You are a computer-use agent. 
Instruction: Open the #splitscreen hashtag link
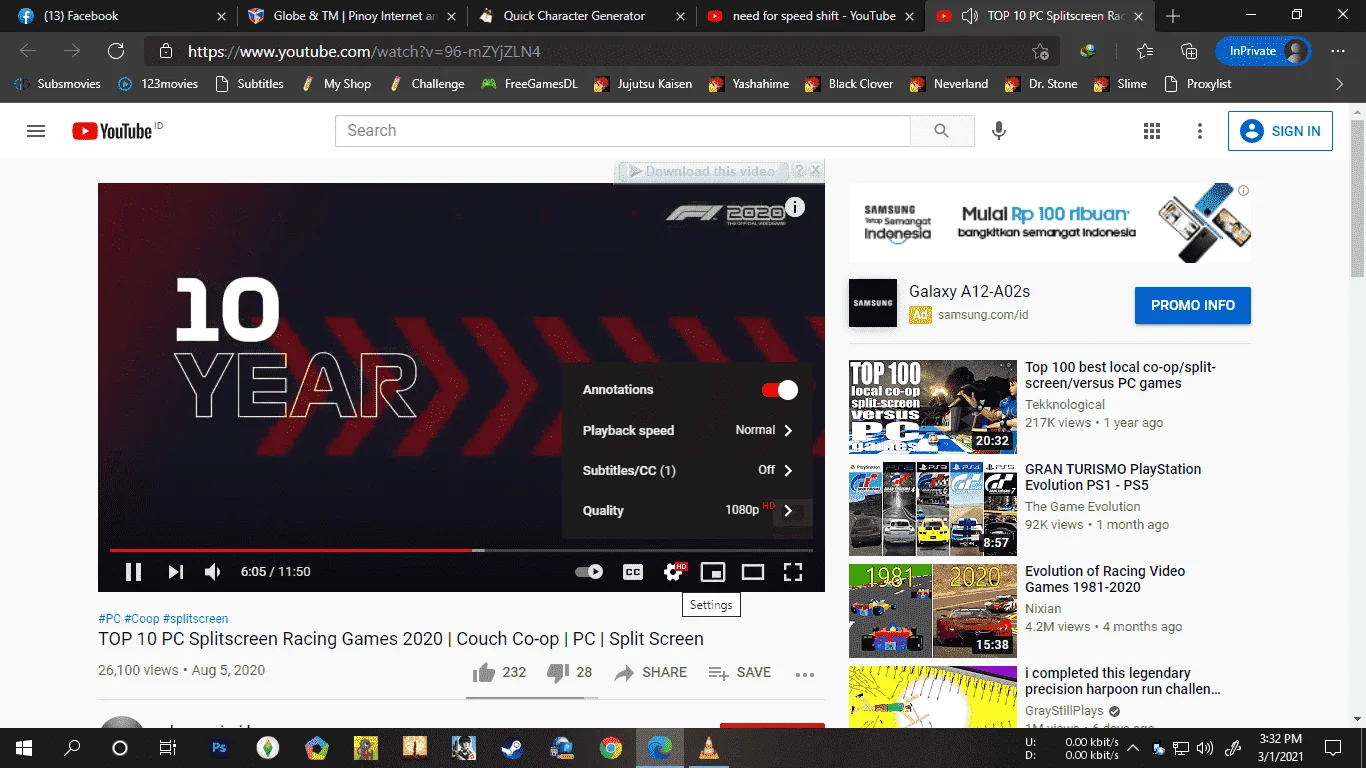[195, 619]
